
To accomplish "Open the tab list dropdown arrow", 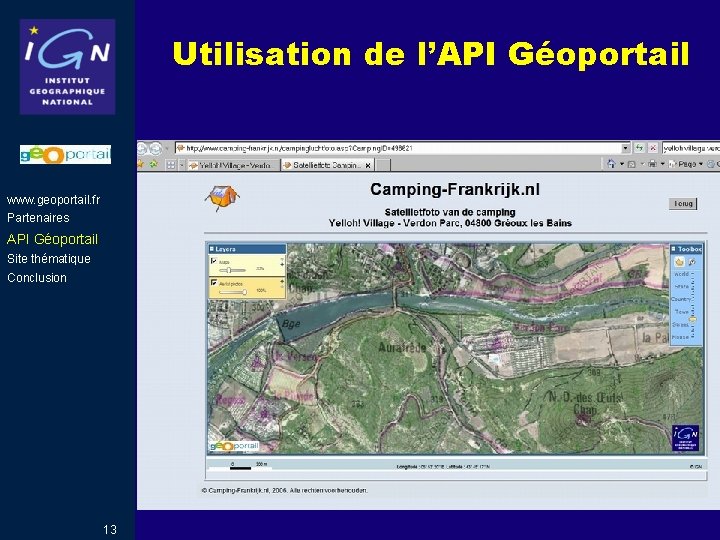I will pyautogui.click(x=182, y=165).
